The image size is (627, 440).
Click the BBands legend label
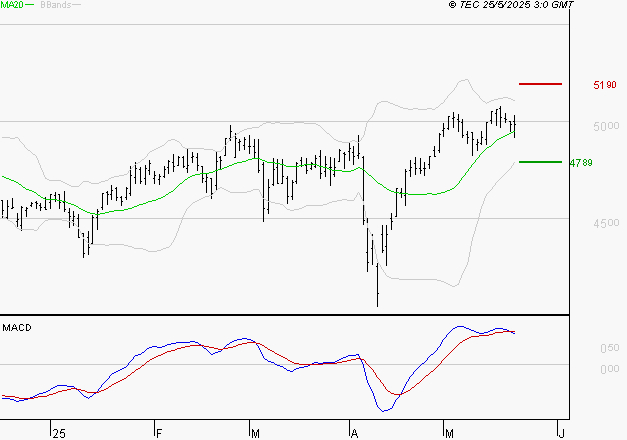(56, 5)
